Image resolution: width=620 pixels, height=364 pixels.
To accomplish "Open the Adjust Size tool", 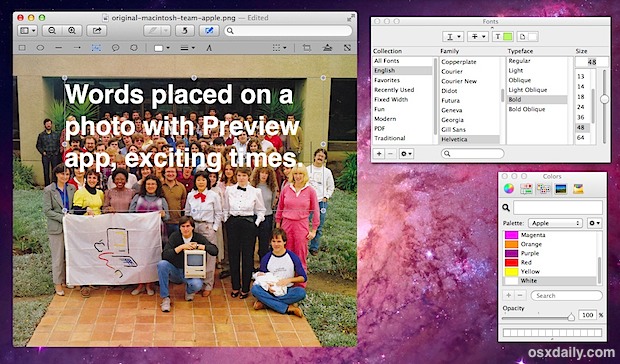I will [347, 48].
